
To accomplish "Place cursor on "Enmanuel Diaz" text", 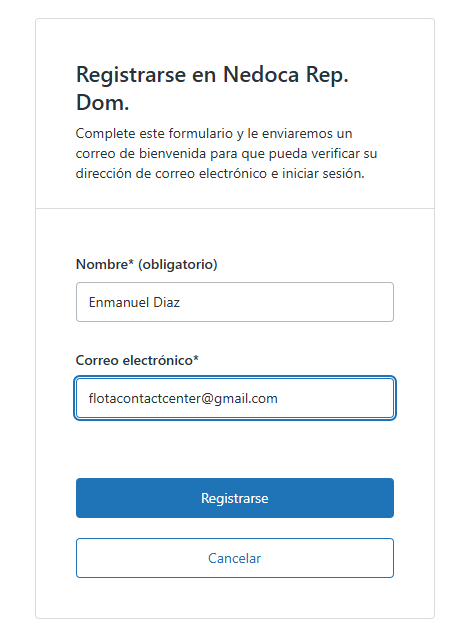I will click(134, 302).
